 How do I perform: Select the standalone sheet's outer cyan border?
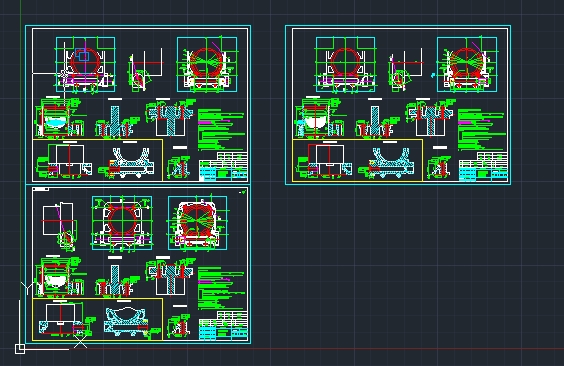click(398, 105)
